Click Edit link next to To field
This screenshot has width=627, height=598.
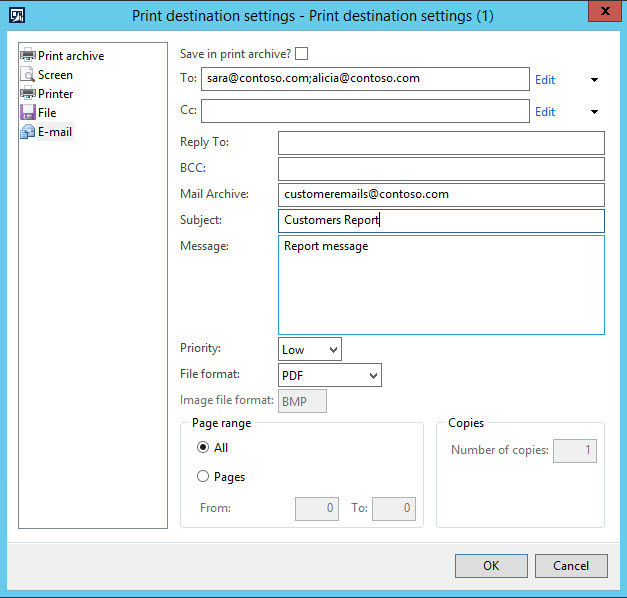[x=545, y=80]
